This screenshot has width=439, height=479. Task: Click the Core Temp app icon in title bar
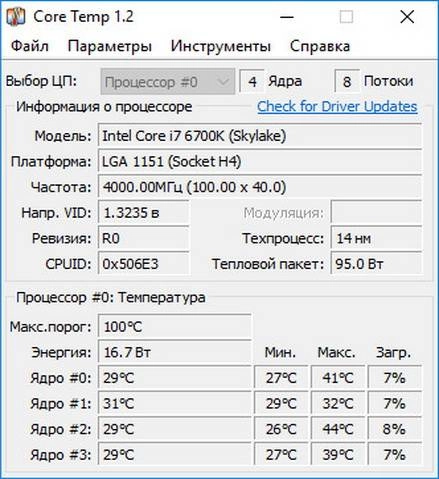pos(16,16)
